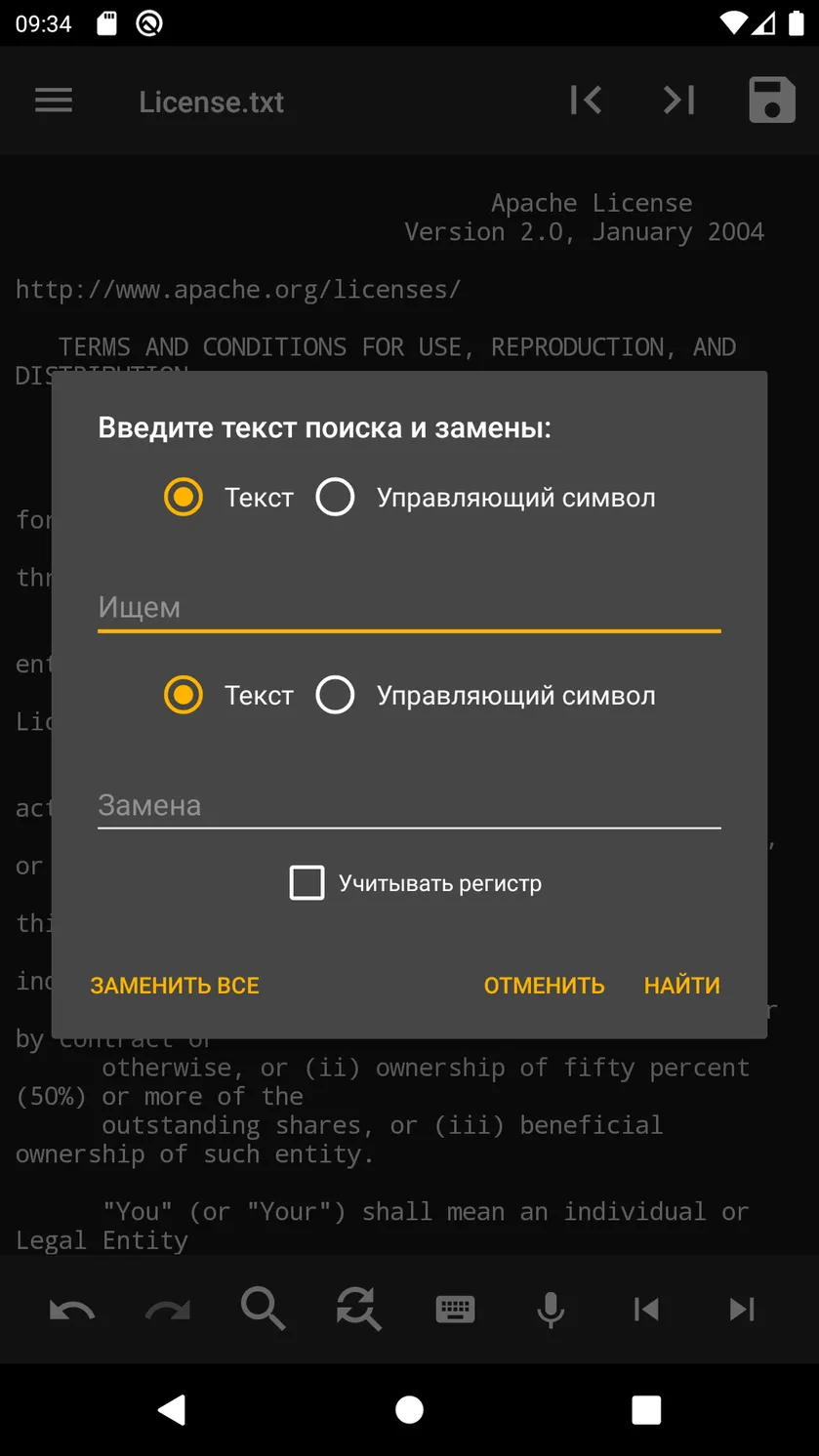
Task: Focus the Замена replacement input field
Action: [409, 805]
